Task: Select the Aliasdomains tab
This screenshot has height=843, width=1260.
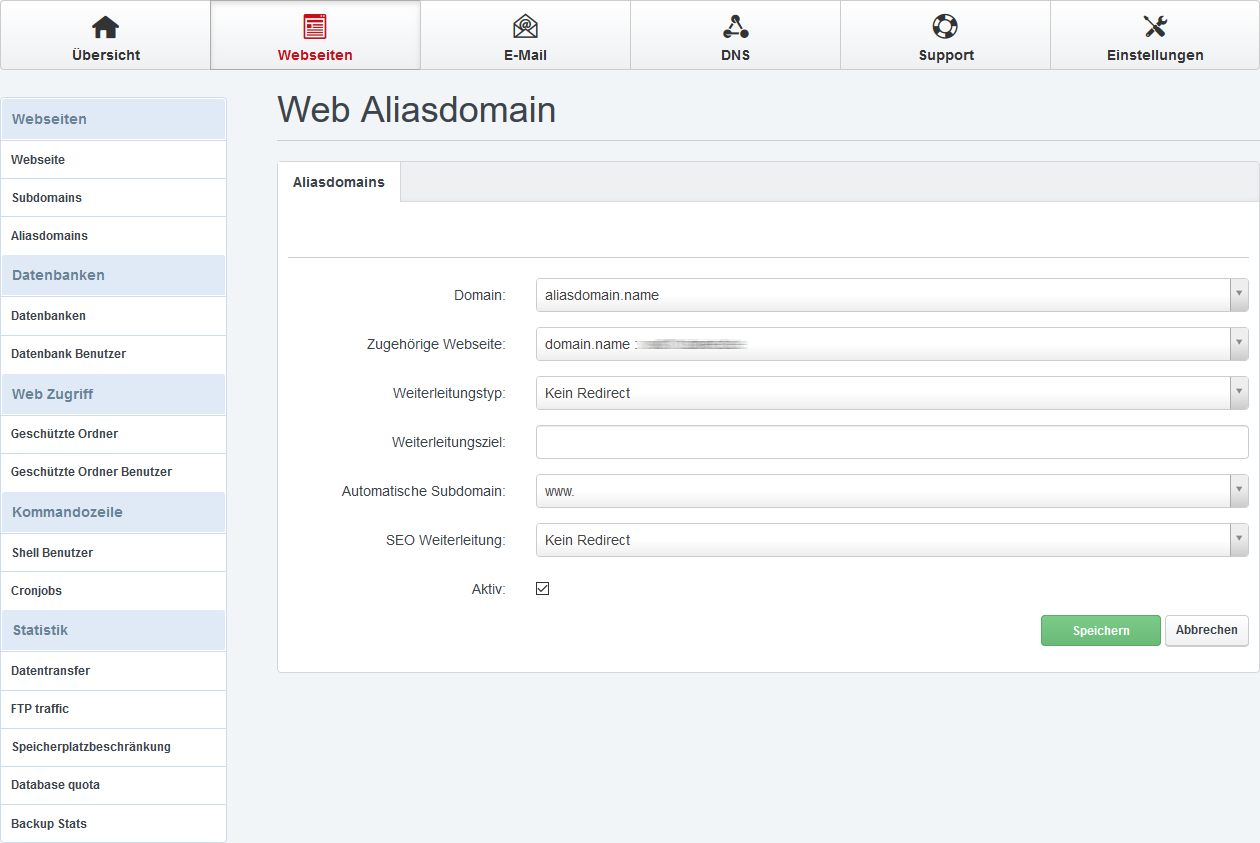Action: [338, 182]
